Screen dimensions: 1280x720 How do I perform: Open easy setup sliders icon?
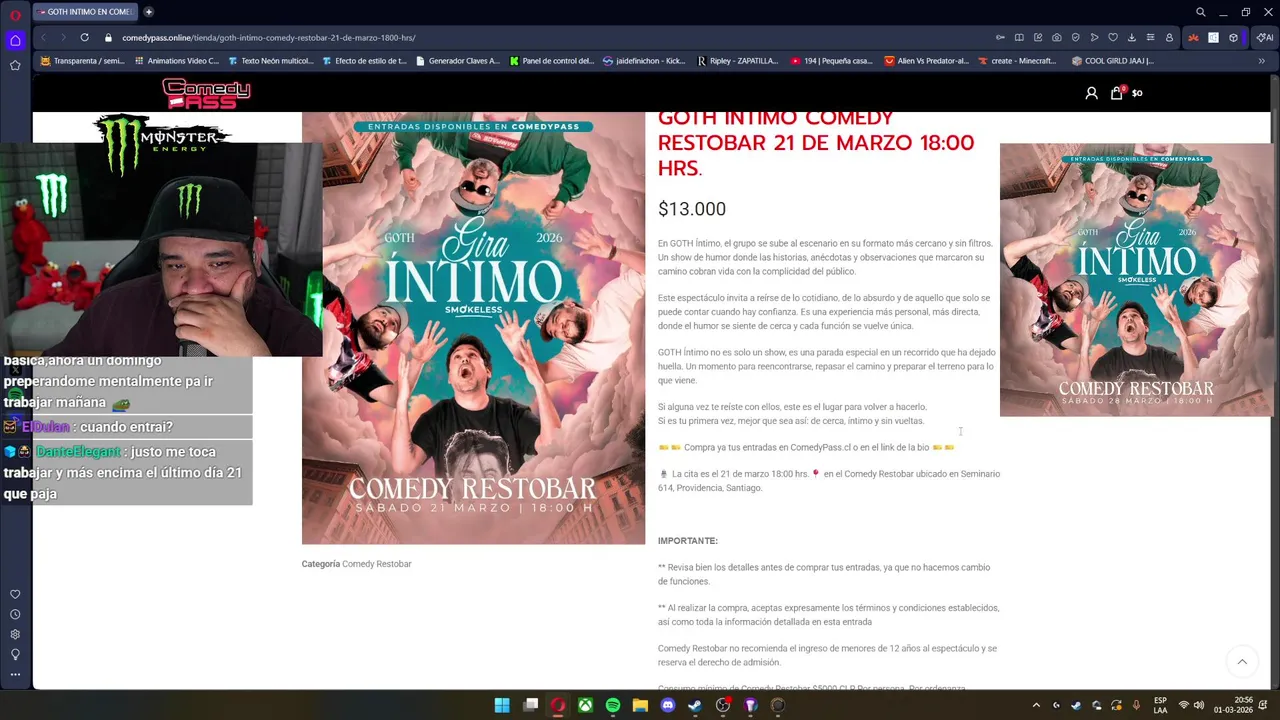[1150, 38]
